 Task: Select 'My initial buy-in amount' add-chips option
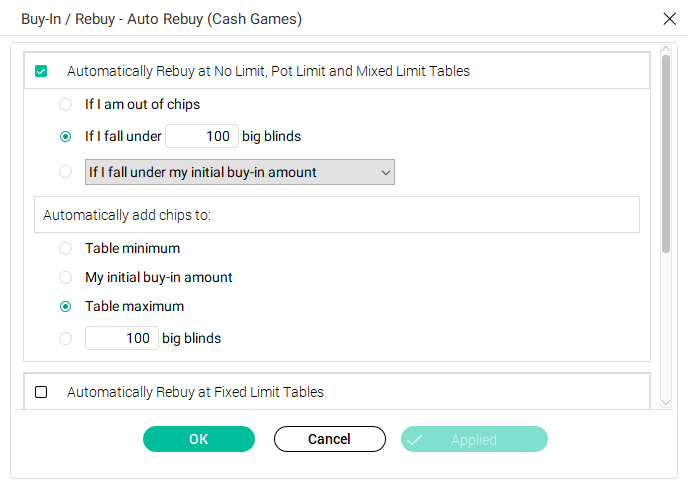pyautogui.click(x=66, y=277)
